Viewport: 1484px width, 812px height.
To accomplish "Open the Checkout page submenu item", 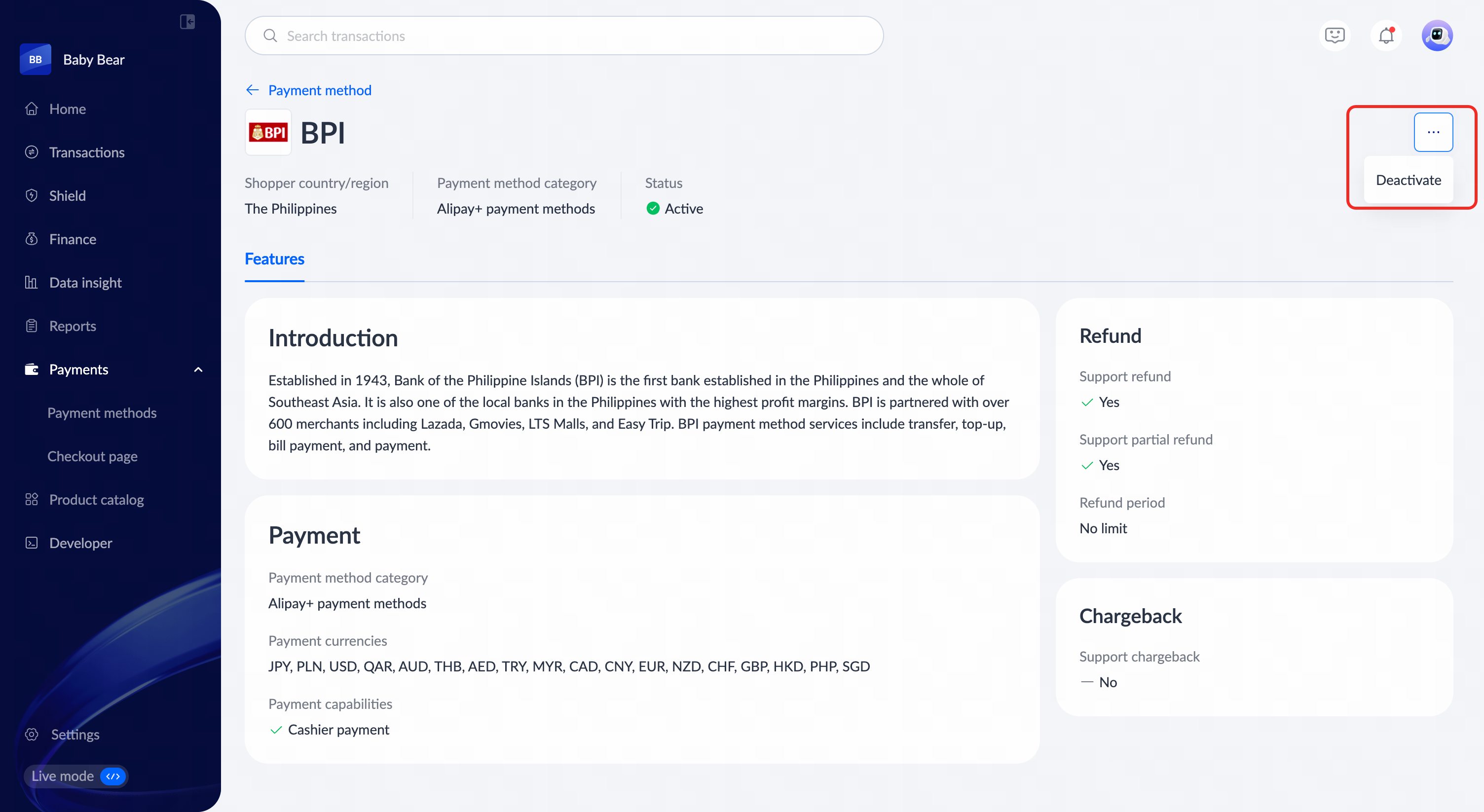I will point(92,456).
